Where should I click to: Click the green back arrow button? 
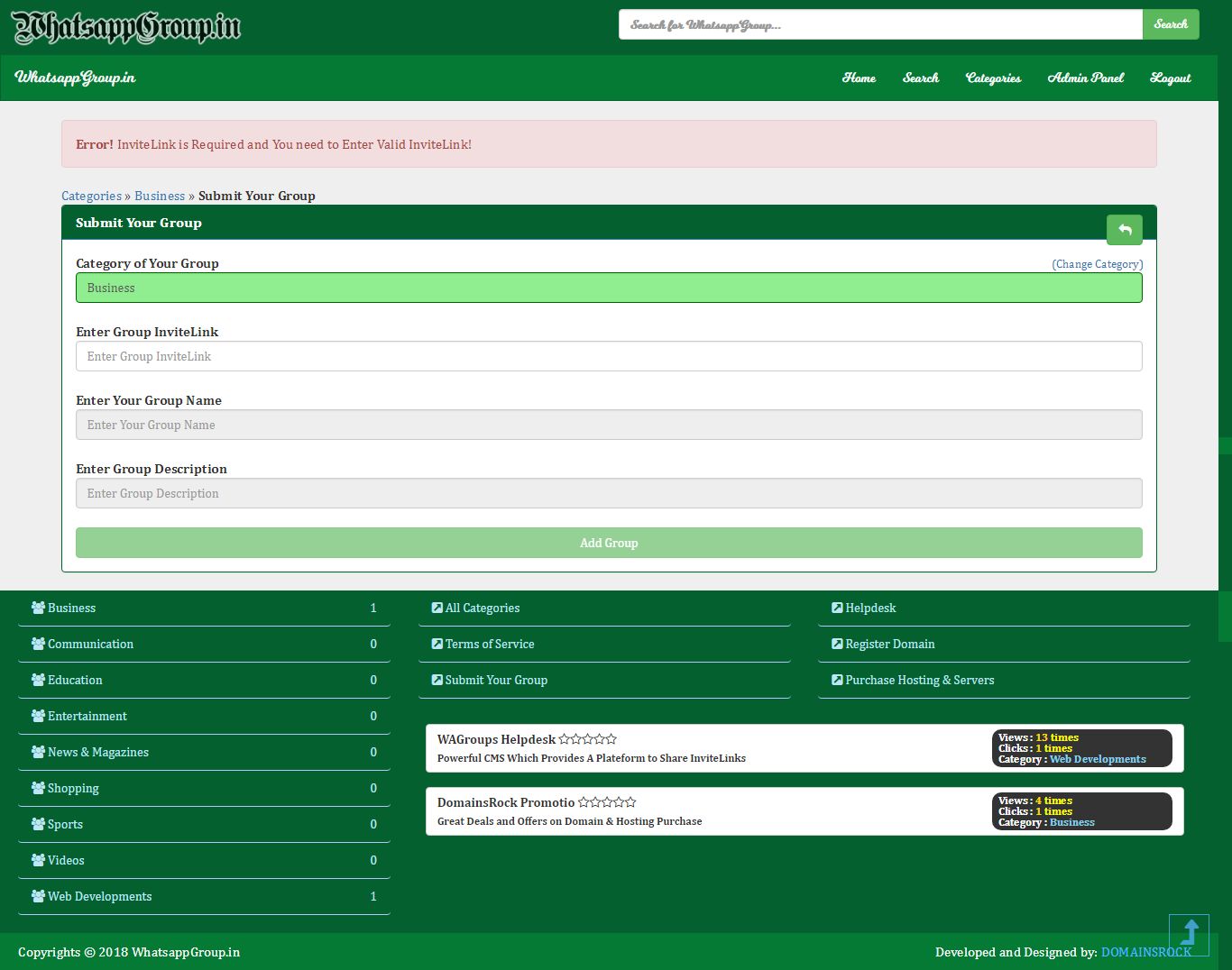1124,230
